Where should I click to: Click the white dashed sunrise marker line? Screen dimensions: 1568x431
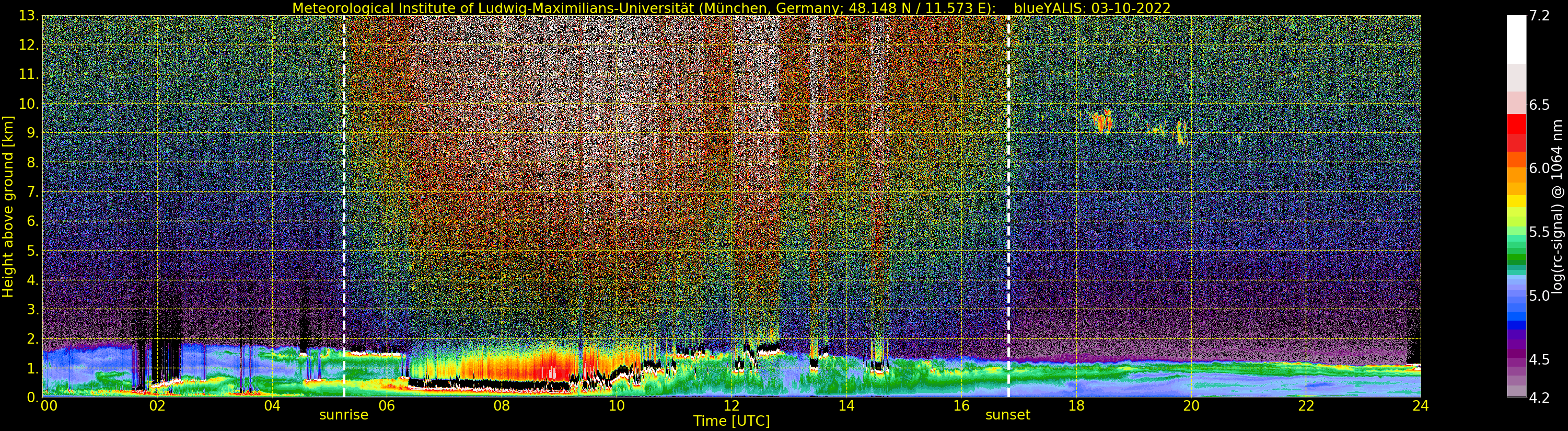[x=344, y=206]
